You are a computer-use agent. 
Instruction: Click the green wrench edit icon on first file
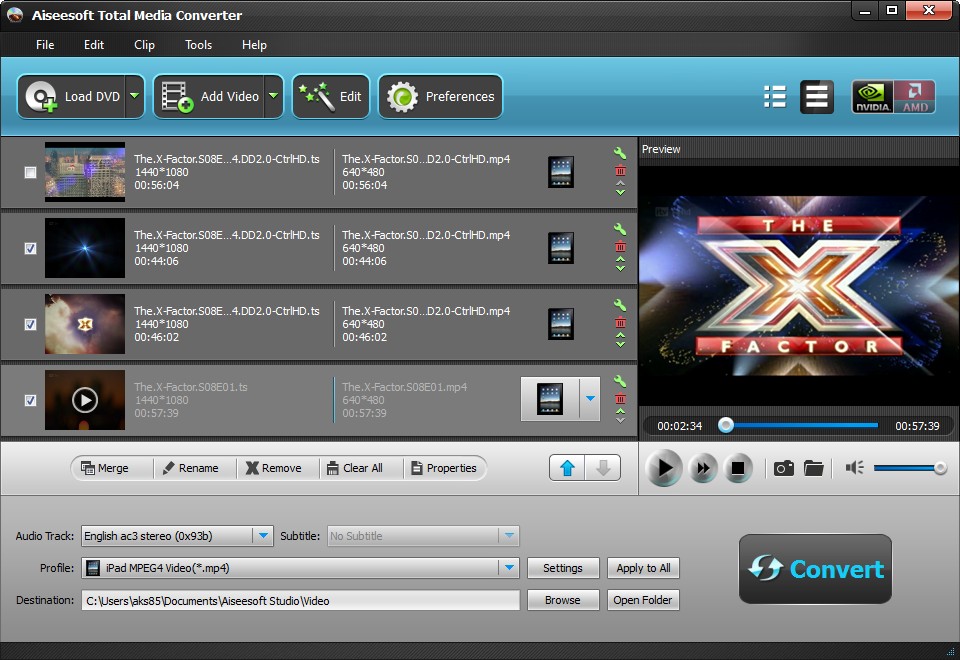tap(621, 152)
